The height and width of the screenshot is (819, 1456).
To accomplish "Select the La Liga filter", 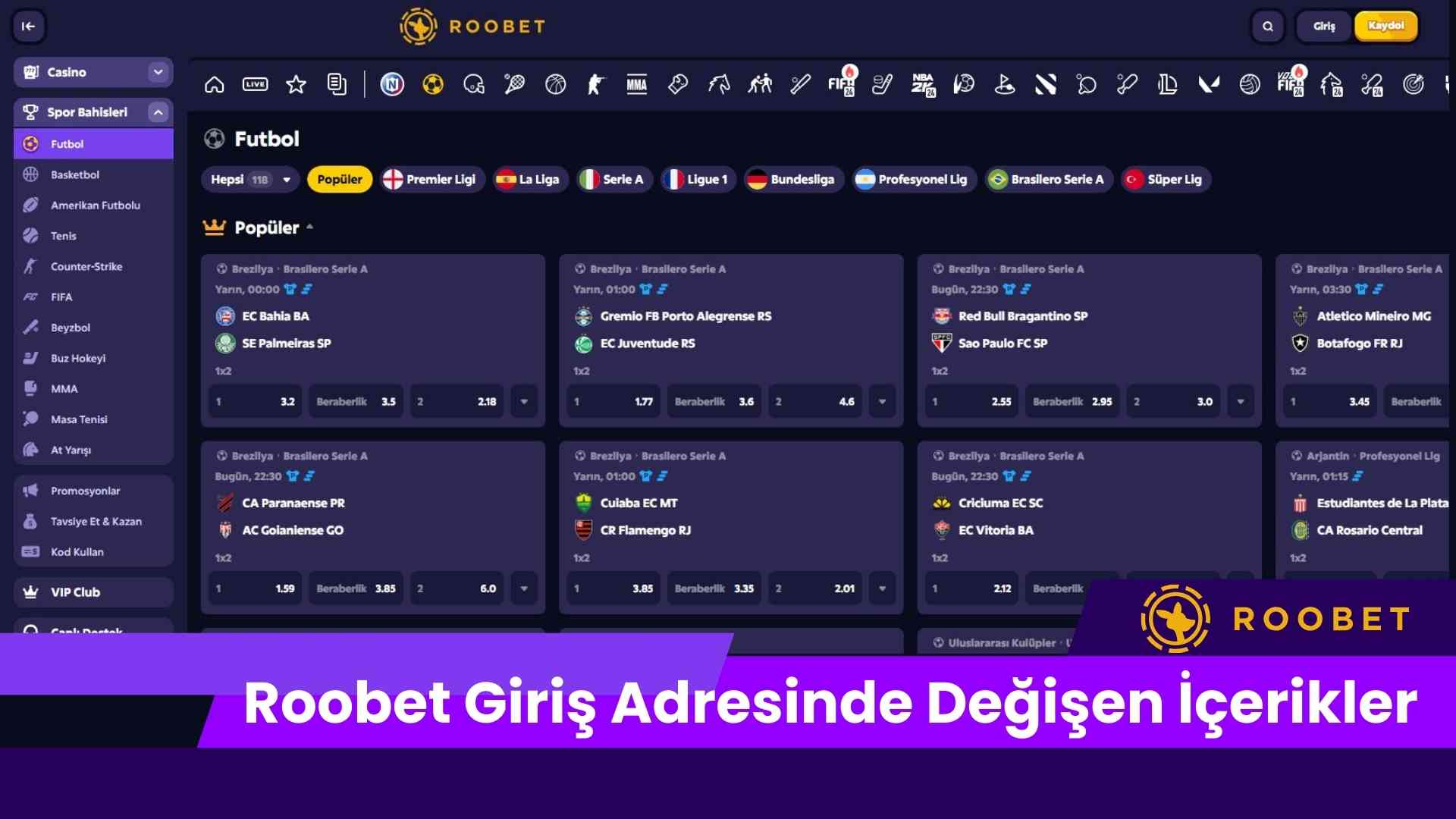I will tap(530, 180).
